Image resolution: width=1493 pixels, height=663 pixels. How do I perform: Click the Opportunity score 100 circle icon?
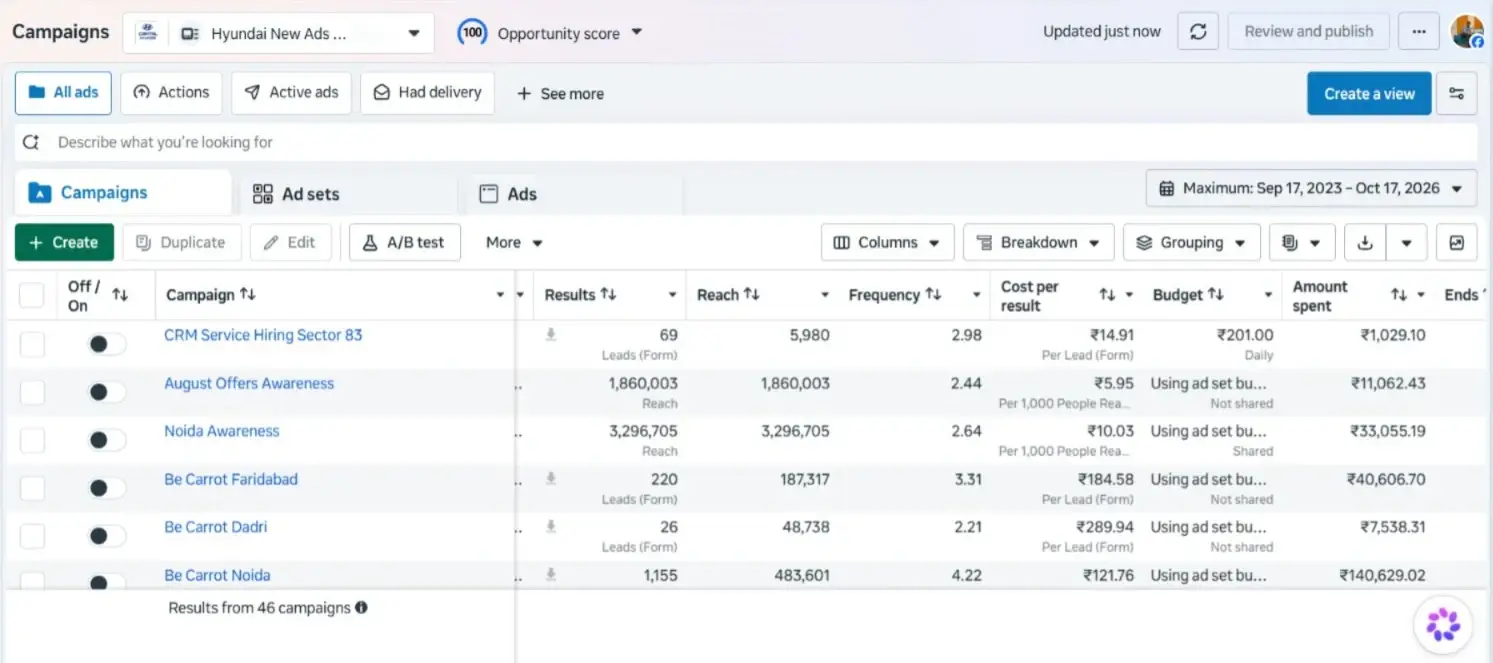point(472,33)
